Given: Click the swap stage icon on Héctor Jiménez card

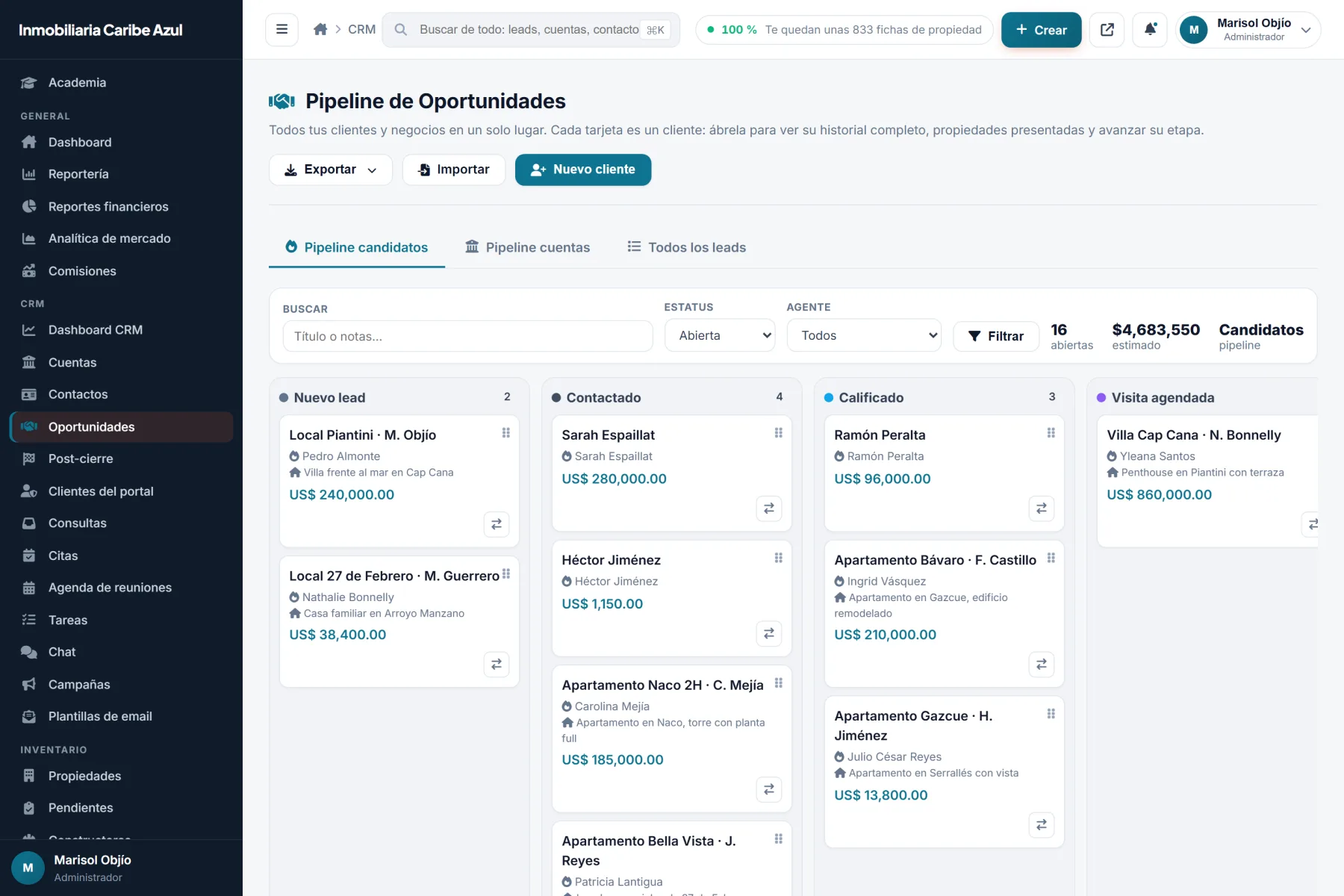Looking at the screenshot, I should (x=769, y=634).
